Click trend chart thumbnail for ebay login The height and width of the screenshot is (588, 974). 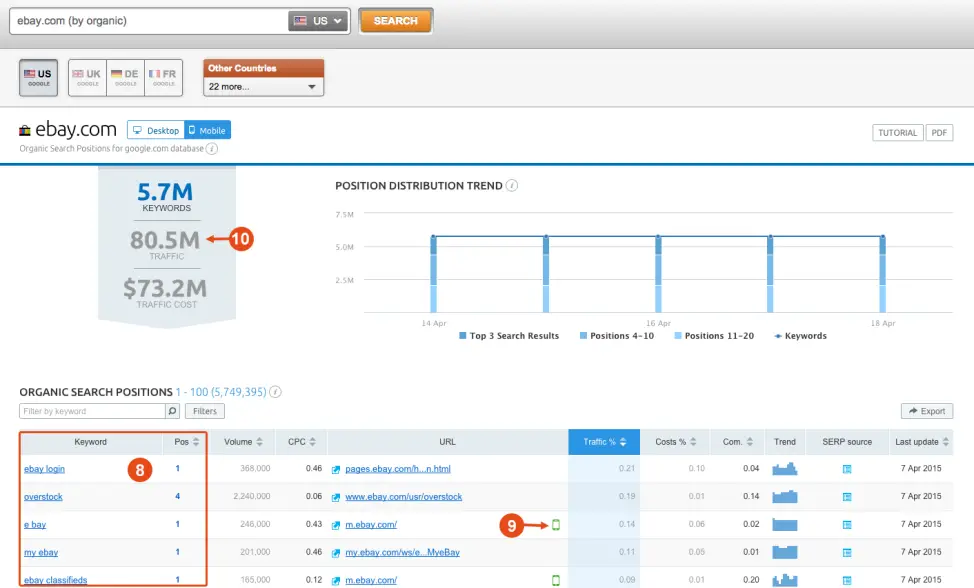(x=785, y=469)
